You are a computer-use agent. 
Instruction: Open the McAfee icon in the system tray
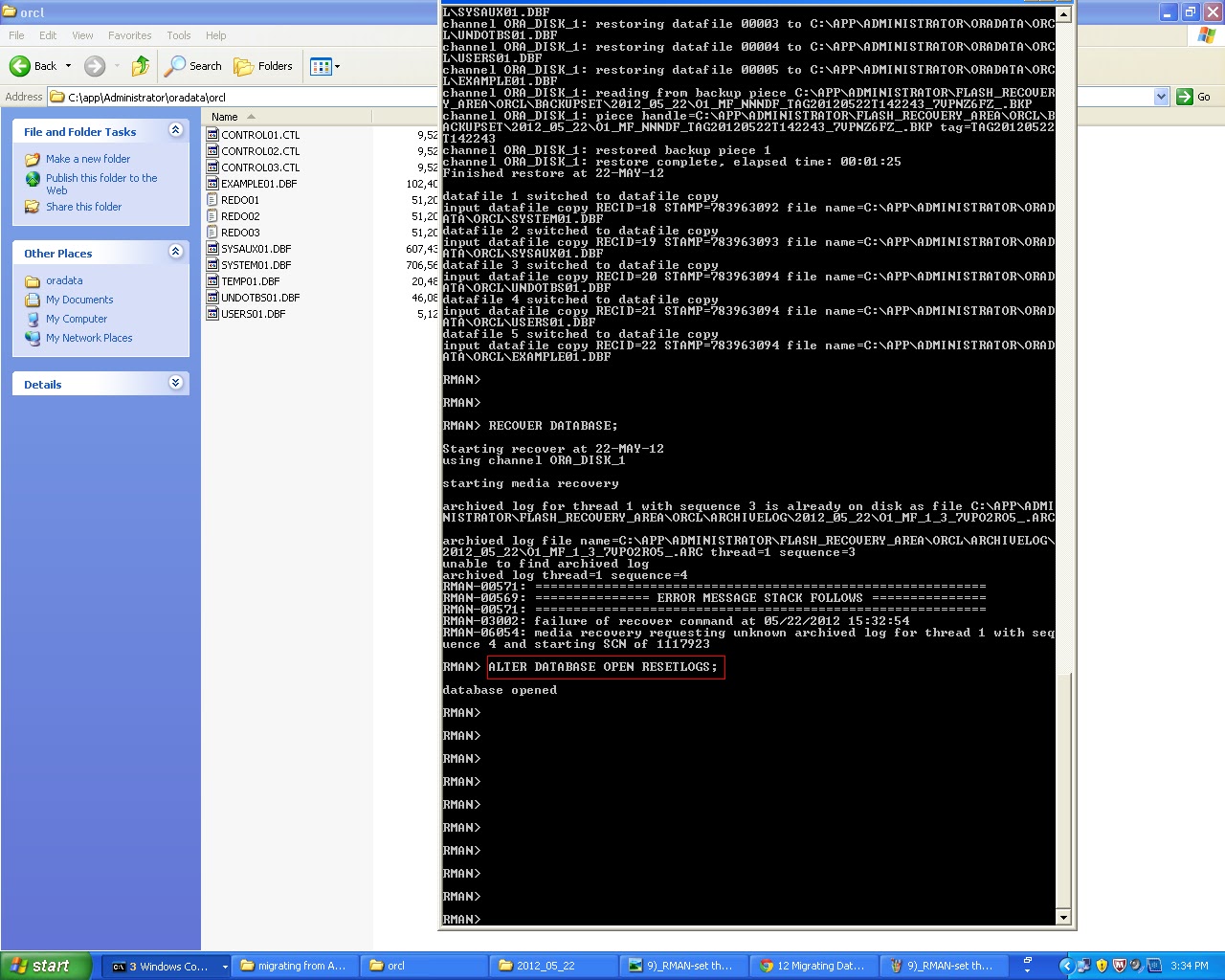click(x=1119, y=966)
